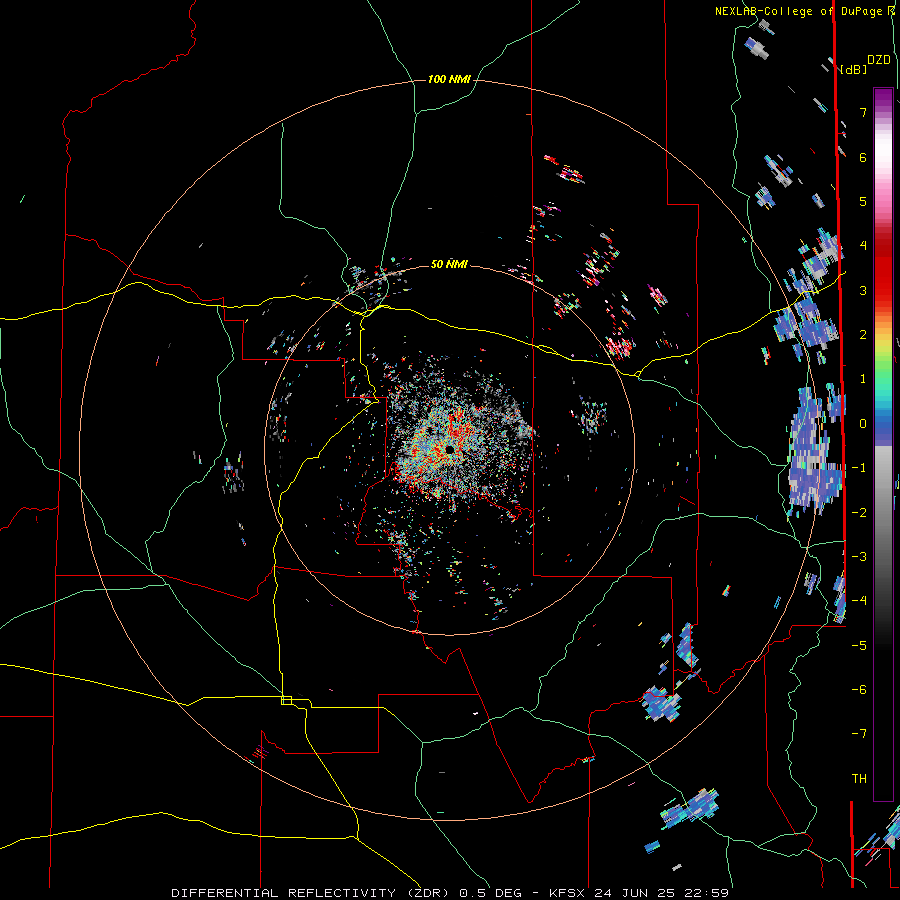Click the -7 value on the color scale
900x900 pixels.
859,734
